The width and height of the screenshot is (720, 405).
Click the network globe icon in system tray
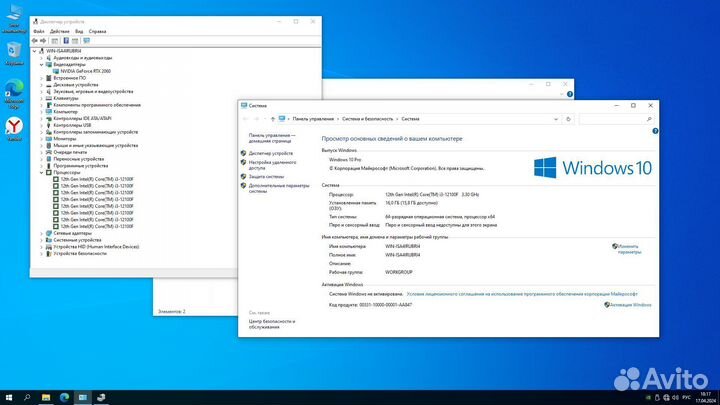click(666, 398)
